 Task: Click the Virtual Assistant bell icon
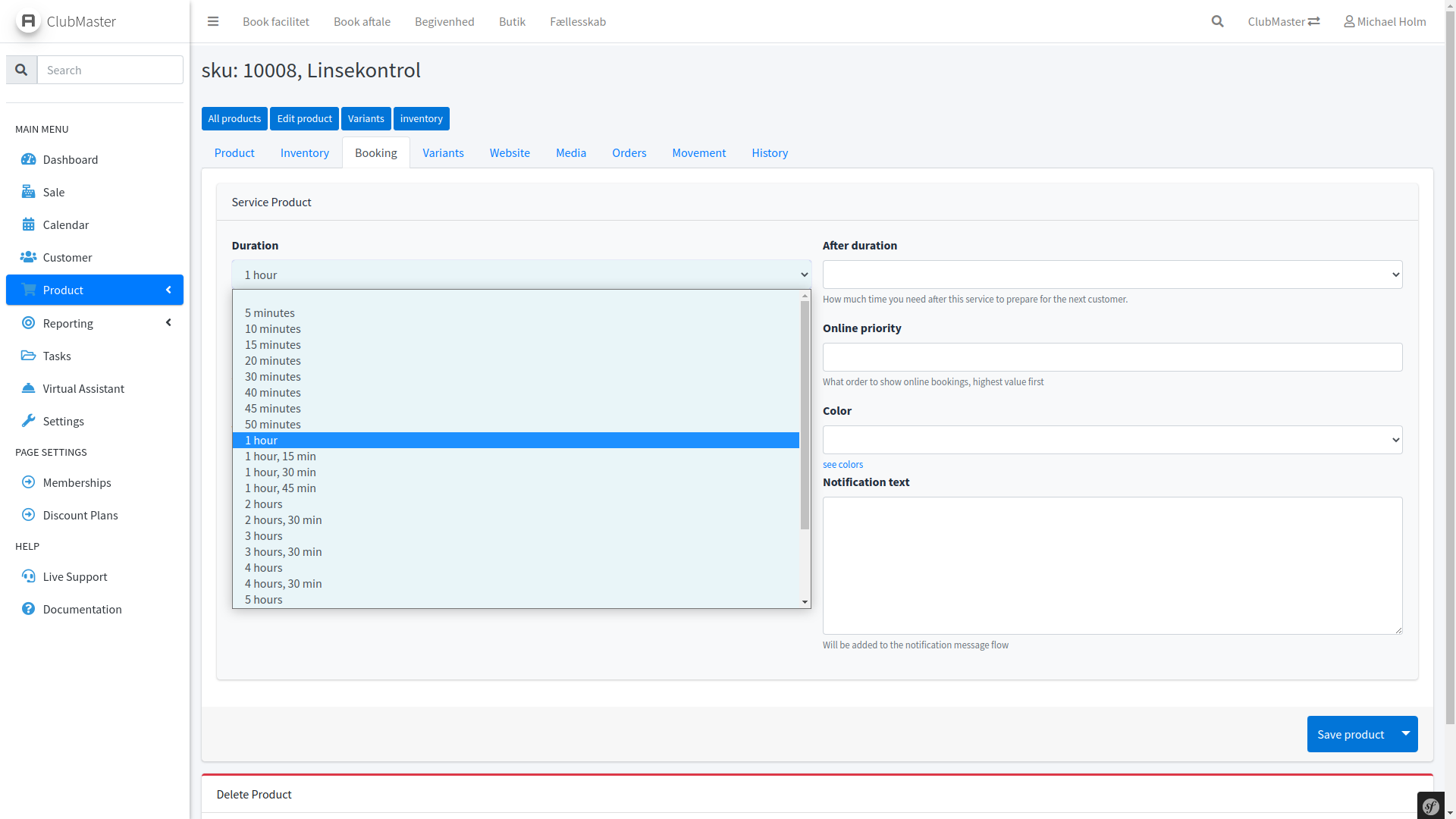coord(28,388)
